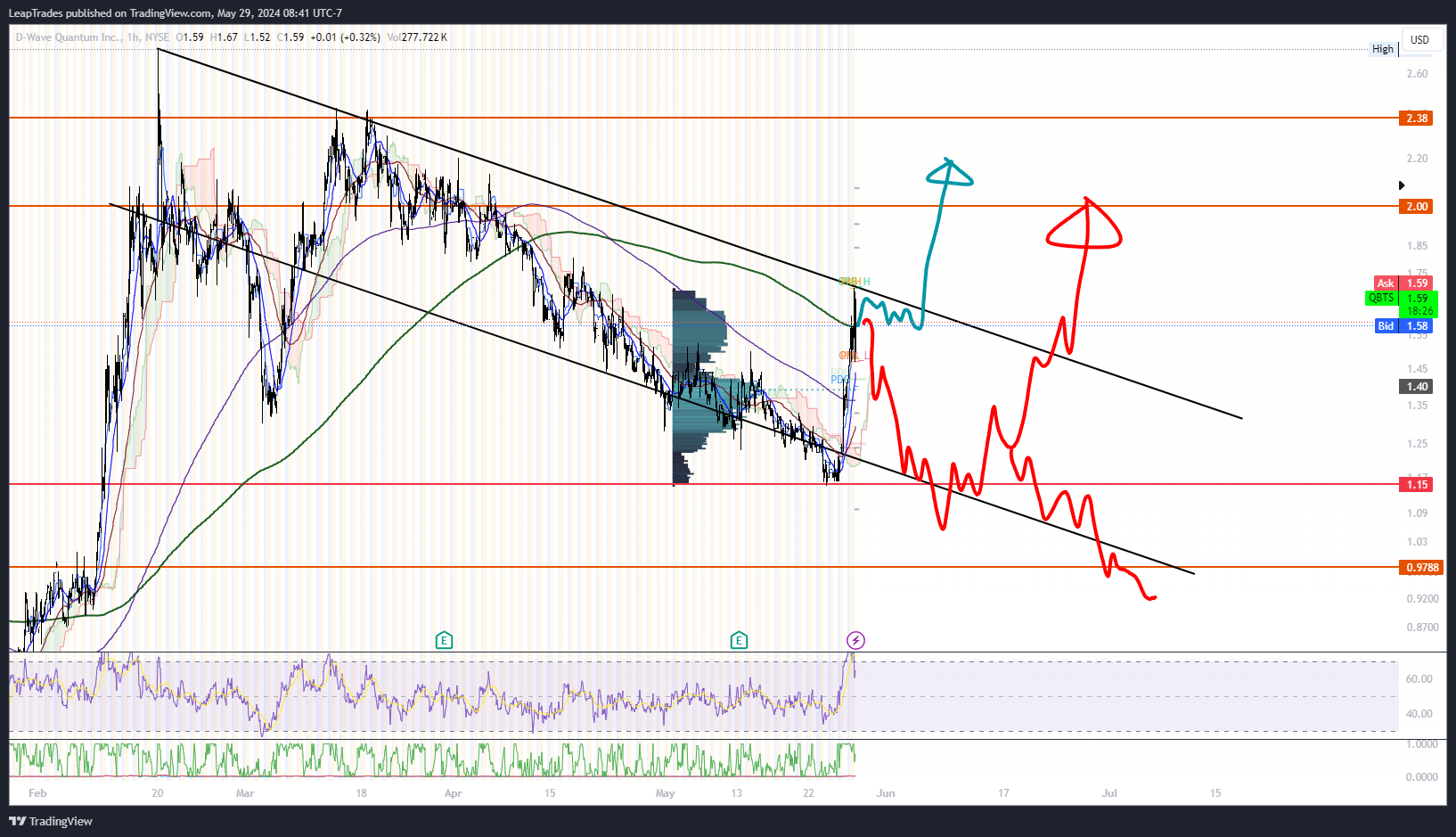Click the C1.59 close value in legend
Screen dimensions: 1456x837
[x=290, y=37]
